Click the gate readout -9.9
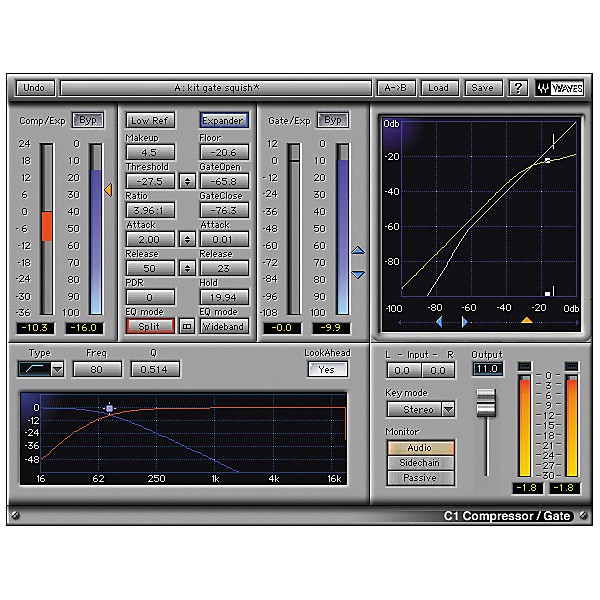This screenshot has height=600, width=600. pyautogui.click(x=331, y=328)
